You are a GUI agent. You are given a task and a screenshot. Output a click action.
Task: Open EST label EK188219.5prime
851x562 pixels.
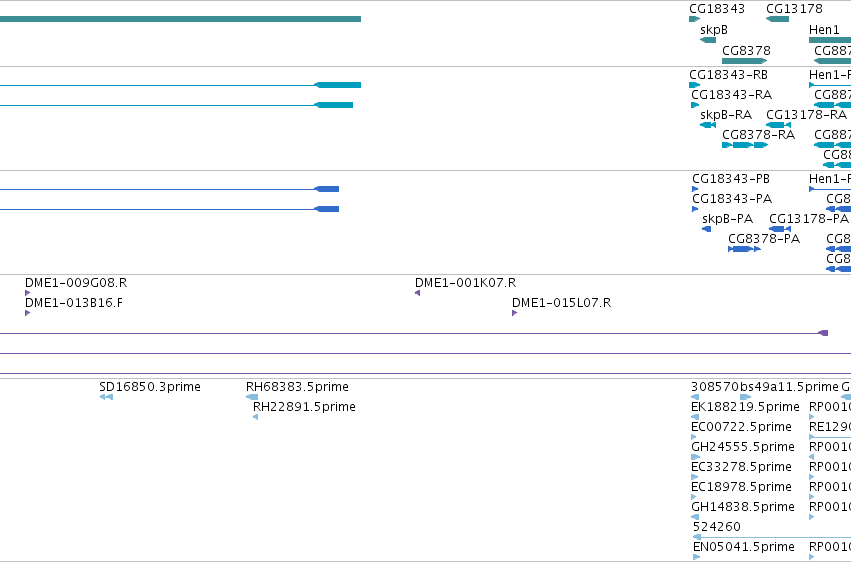coord(745,407)
